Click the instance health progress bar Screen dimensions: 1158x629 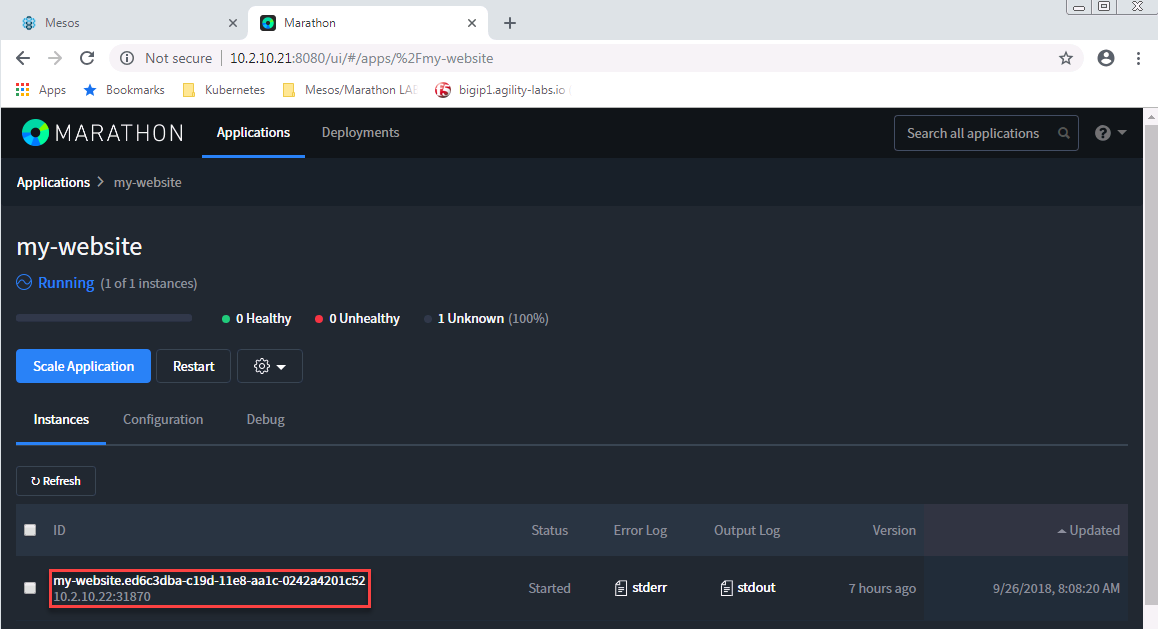pos(104,318)
